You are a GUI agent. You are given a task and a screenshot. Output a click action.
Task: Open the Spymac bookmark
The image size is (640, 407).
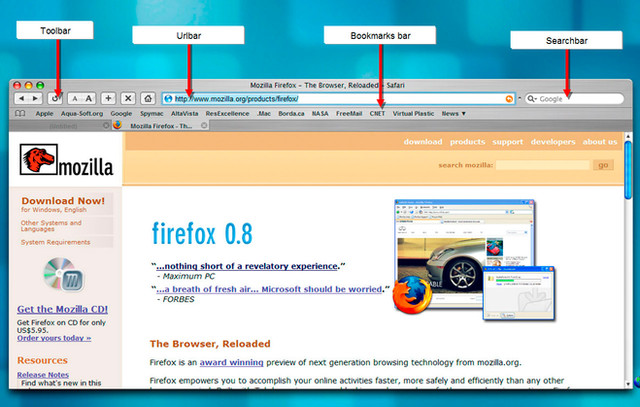151,113
